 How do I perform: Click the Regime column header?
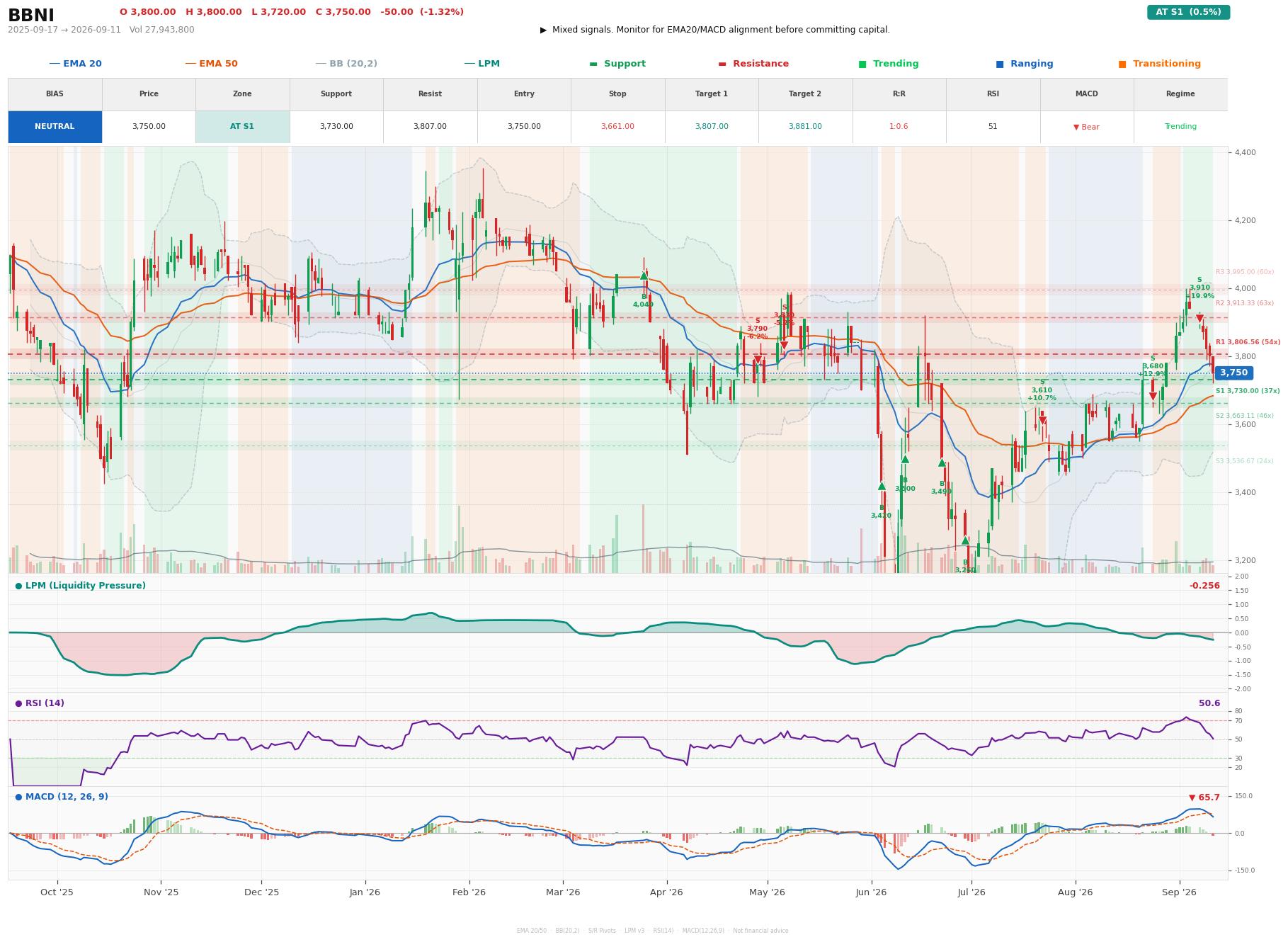[1180, 94]
